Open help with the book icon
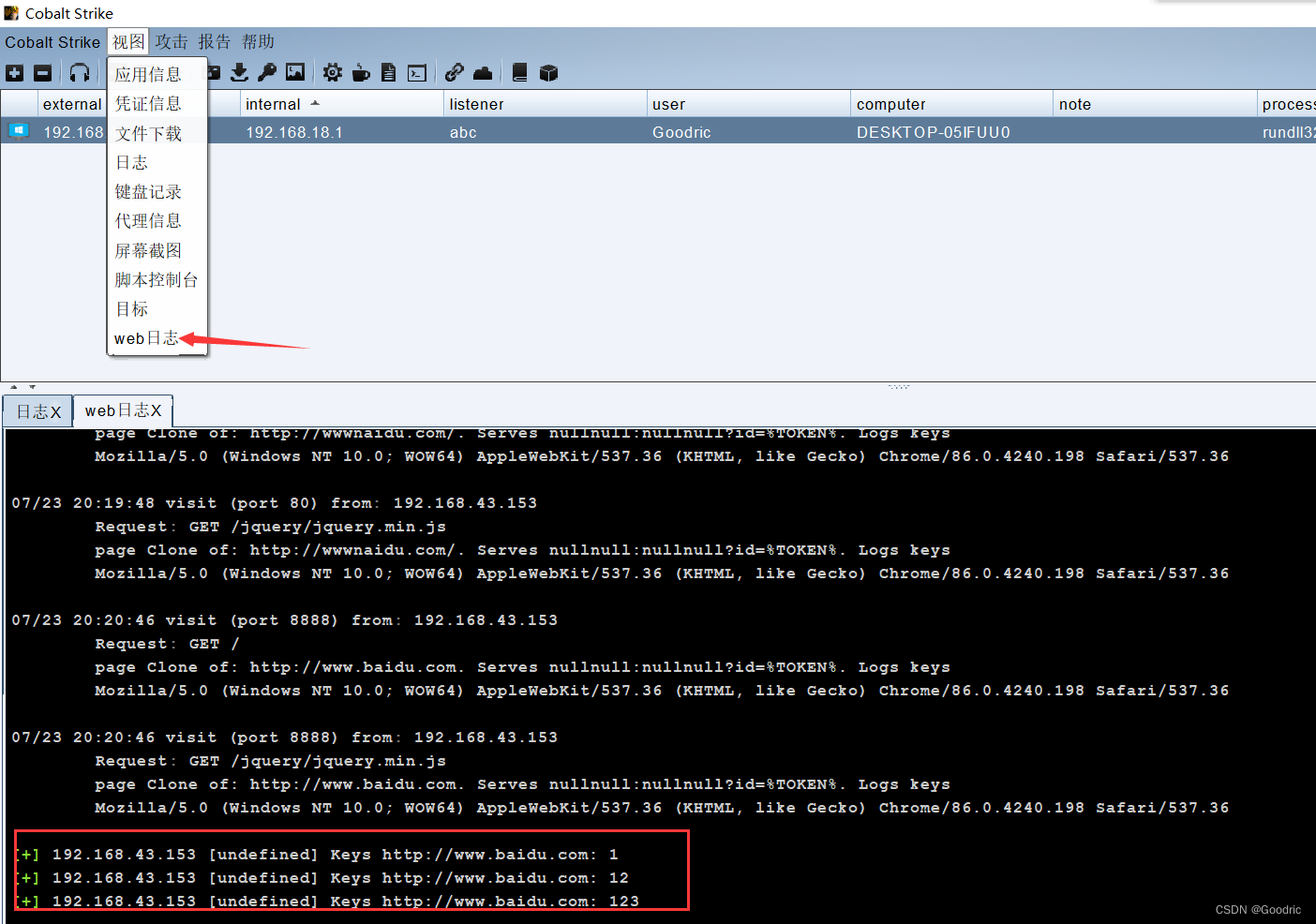 pyautogui.click(x=520, y=72)
